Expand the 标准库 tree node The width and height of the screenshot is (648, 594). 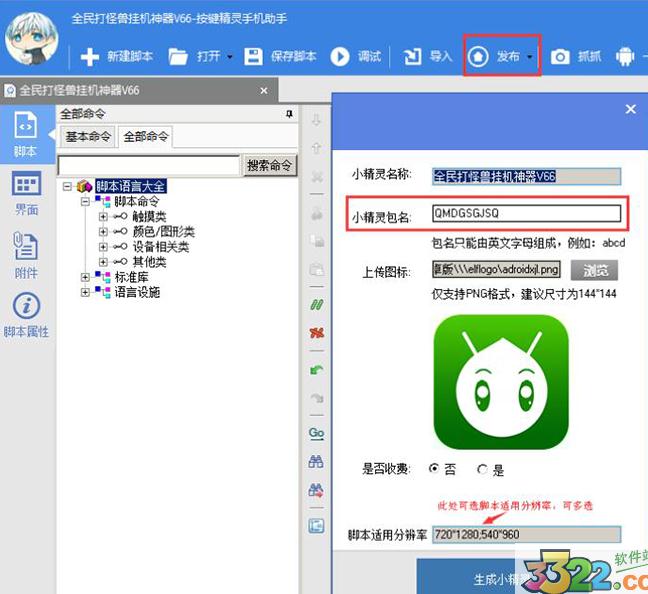[87, 277]
